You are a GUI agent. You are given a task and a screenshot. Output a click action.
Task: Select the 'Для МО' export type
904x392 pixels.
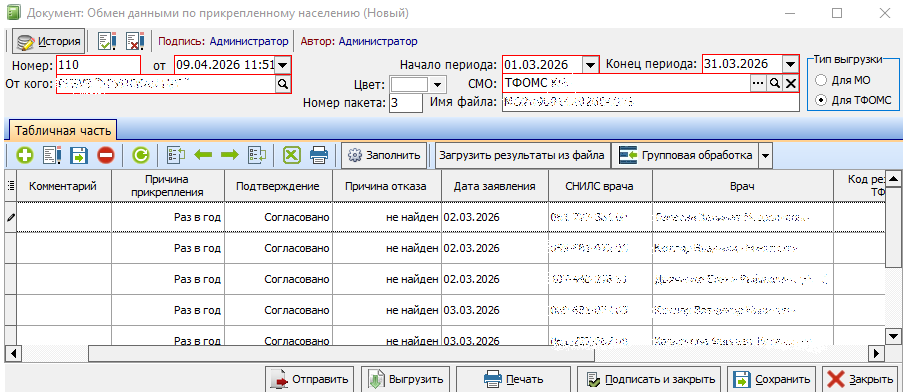822,80
